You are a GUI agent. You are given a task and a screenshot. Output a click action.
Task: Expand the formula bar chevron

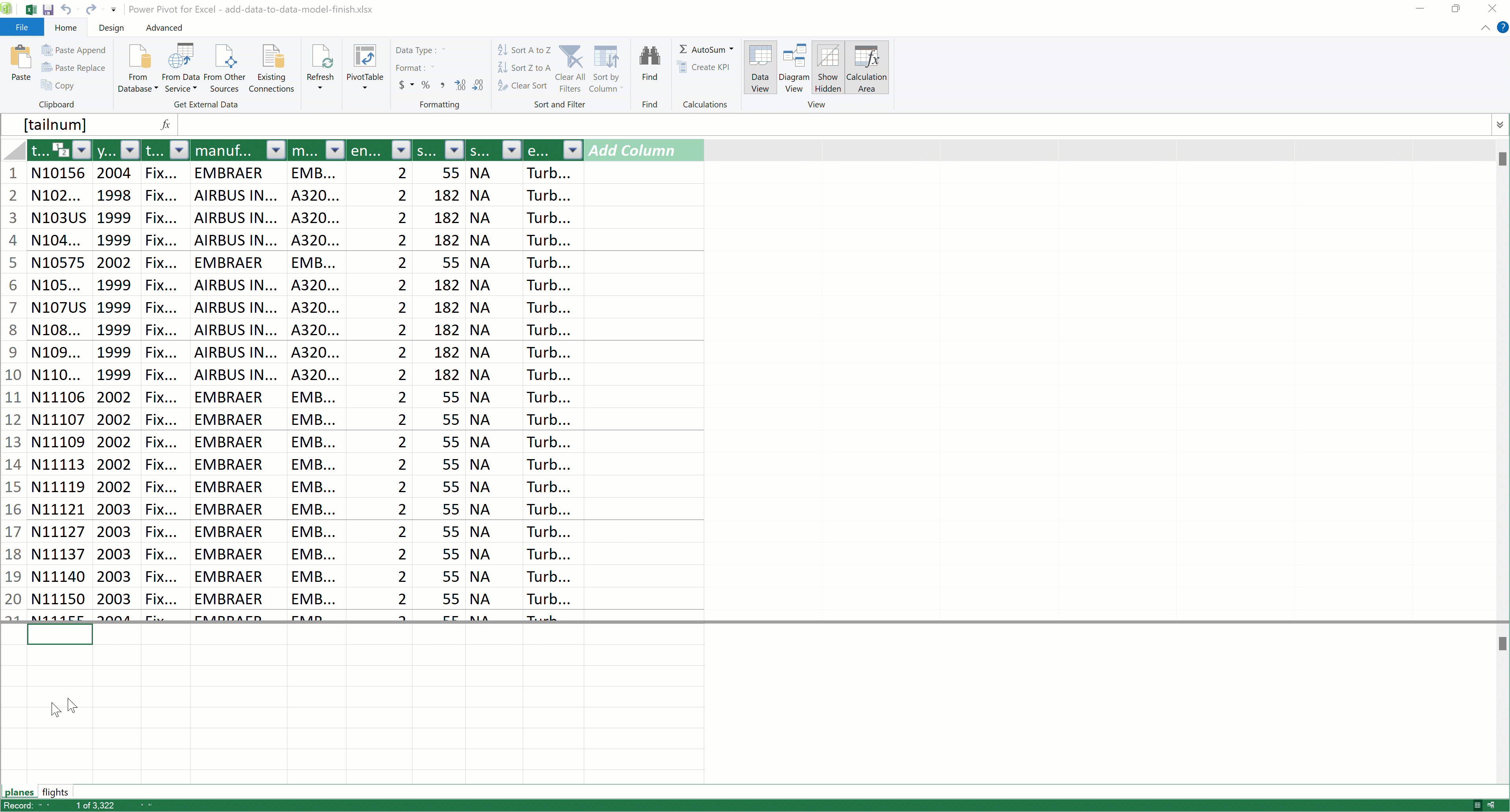(1499, 125)
